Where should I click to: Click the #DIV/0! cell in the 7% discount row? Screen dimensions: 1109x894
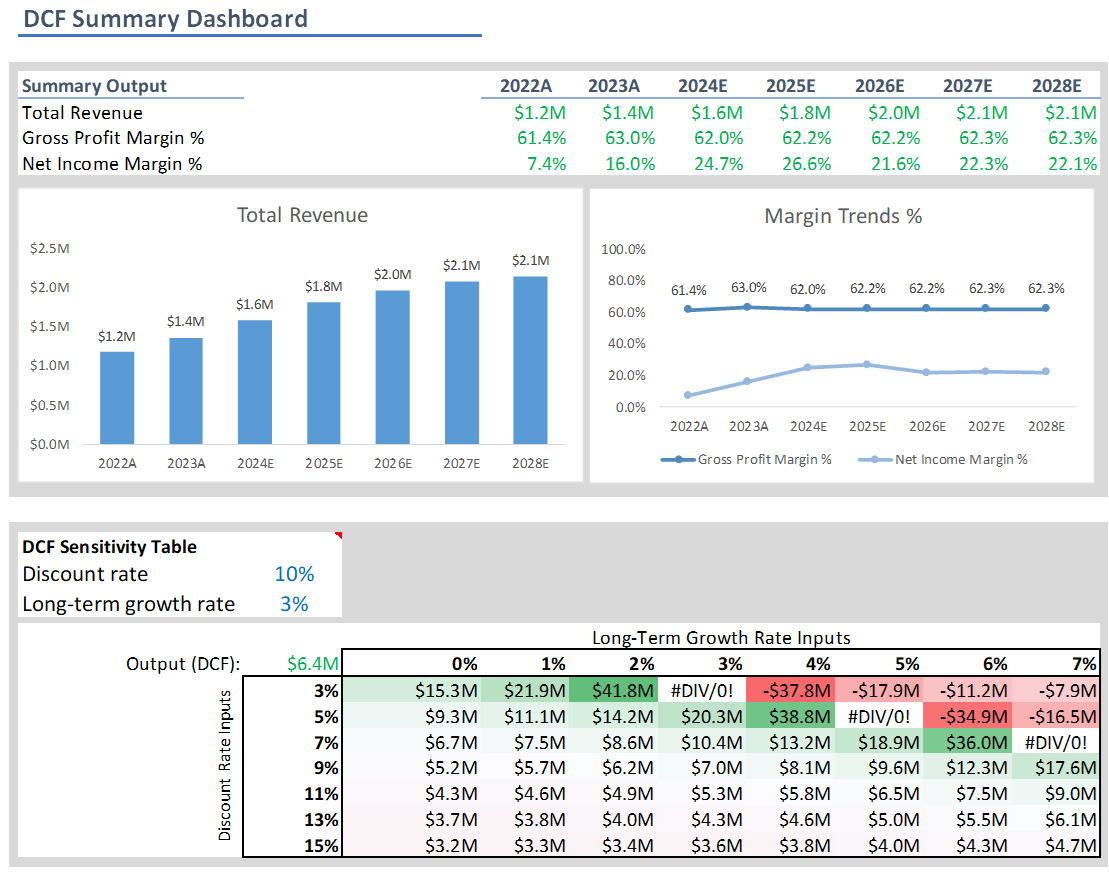1054,743
